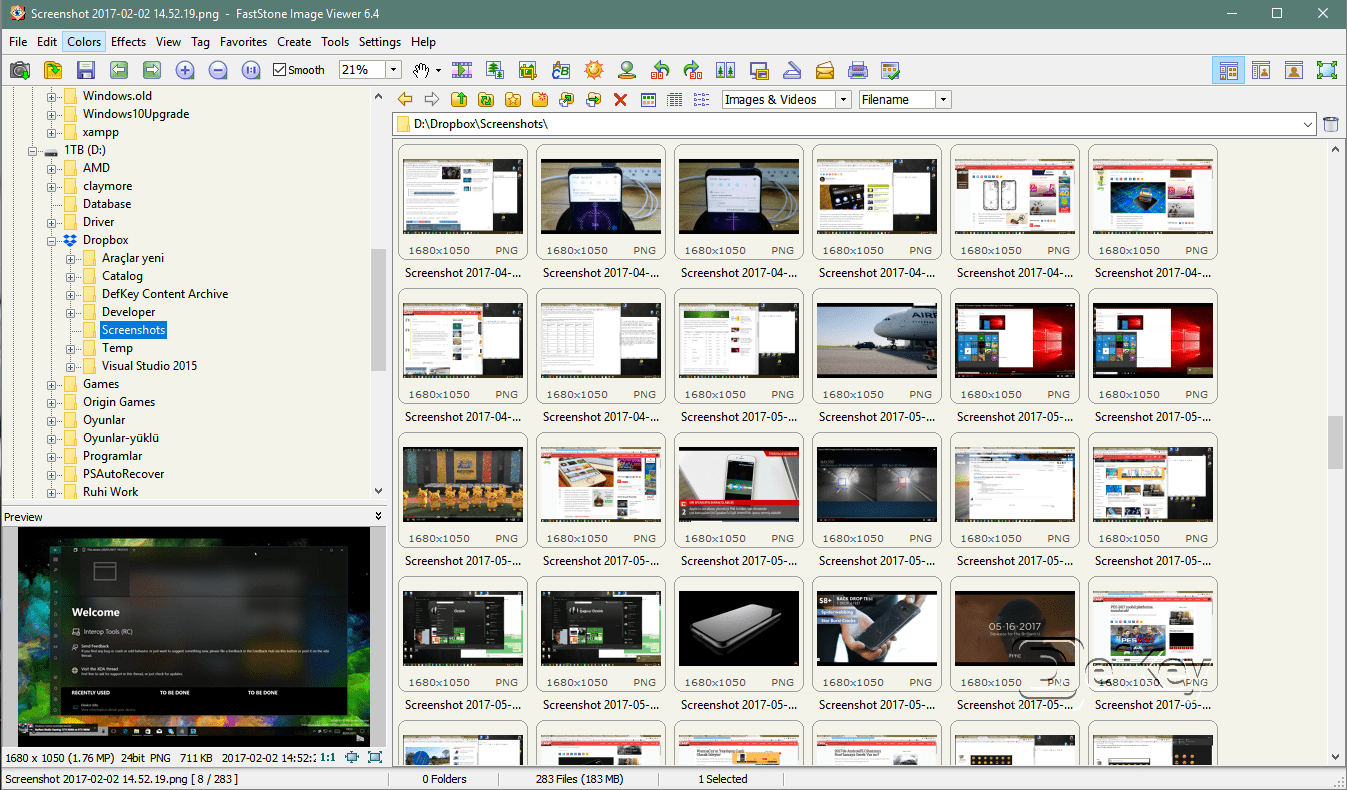Screen dimensions: 1347x790
Task: Switch to detailed file list view
Action: click(674, 99)
